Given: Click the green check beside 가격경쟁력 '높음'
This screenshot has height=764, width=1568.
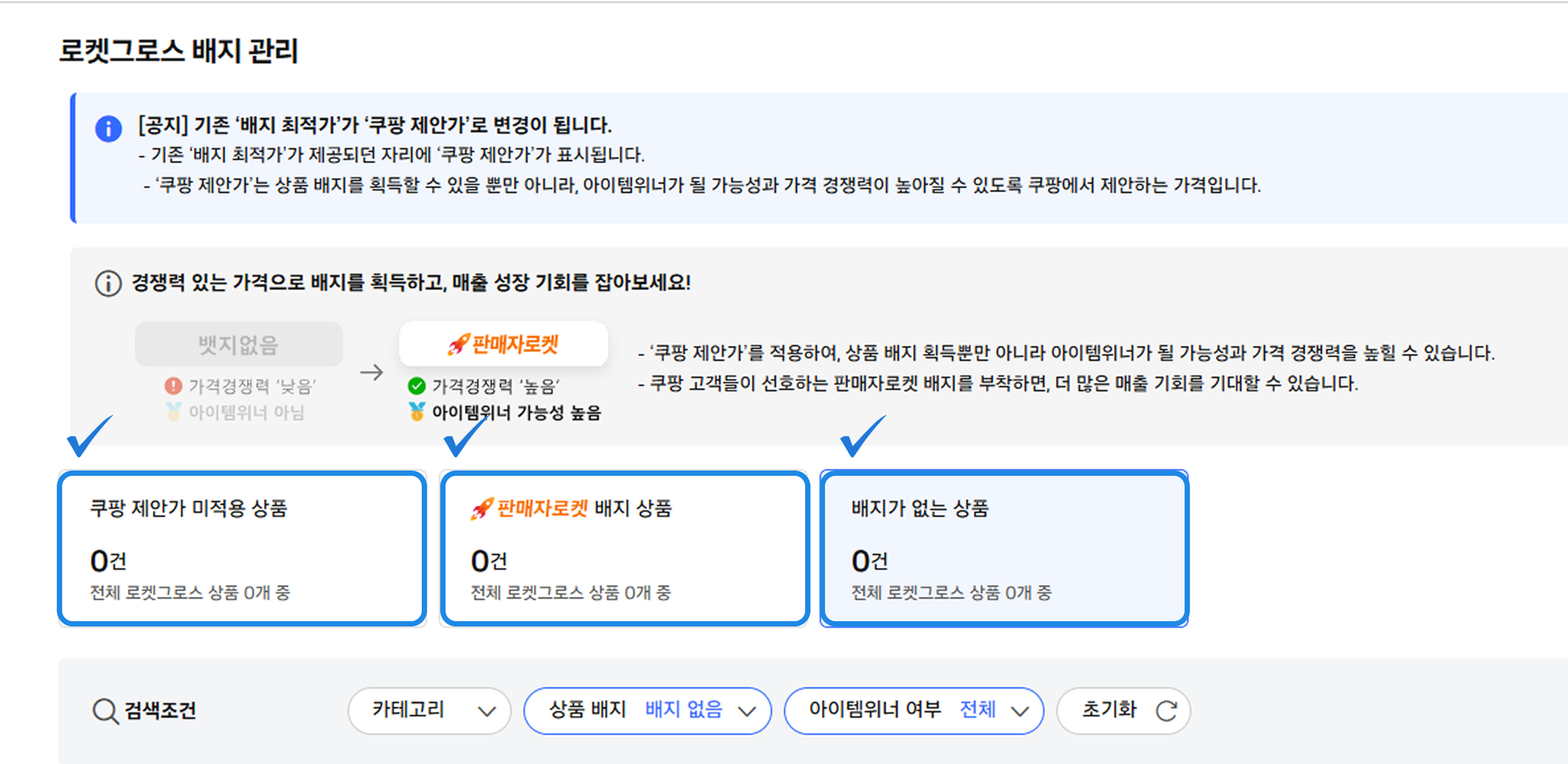Looking at the screenshot, I should click(416, 386).
